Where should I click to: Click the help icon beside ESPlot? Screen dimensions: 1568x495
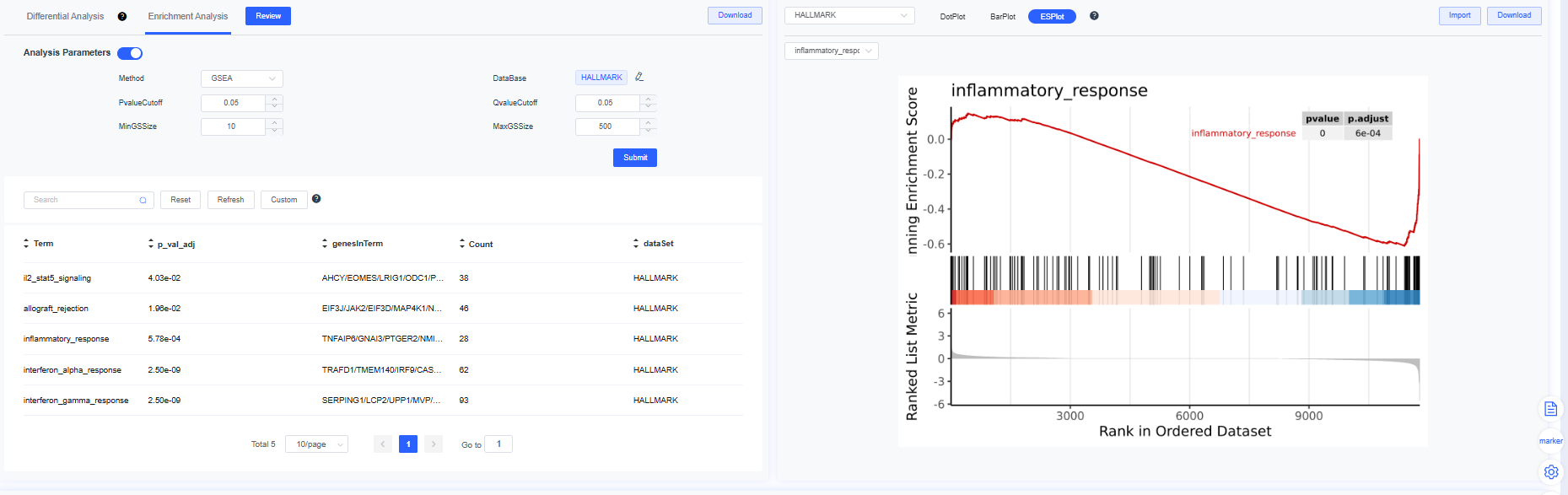pyautogui.click(x=1094, y=16)
